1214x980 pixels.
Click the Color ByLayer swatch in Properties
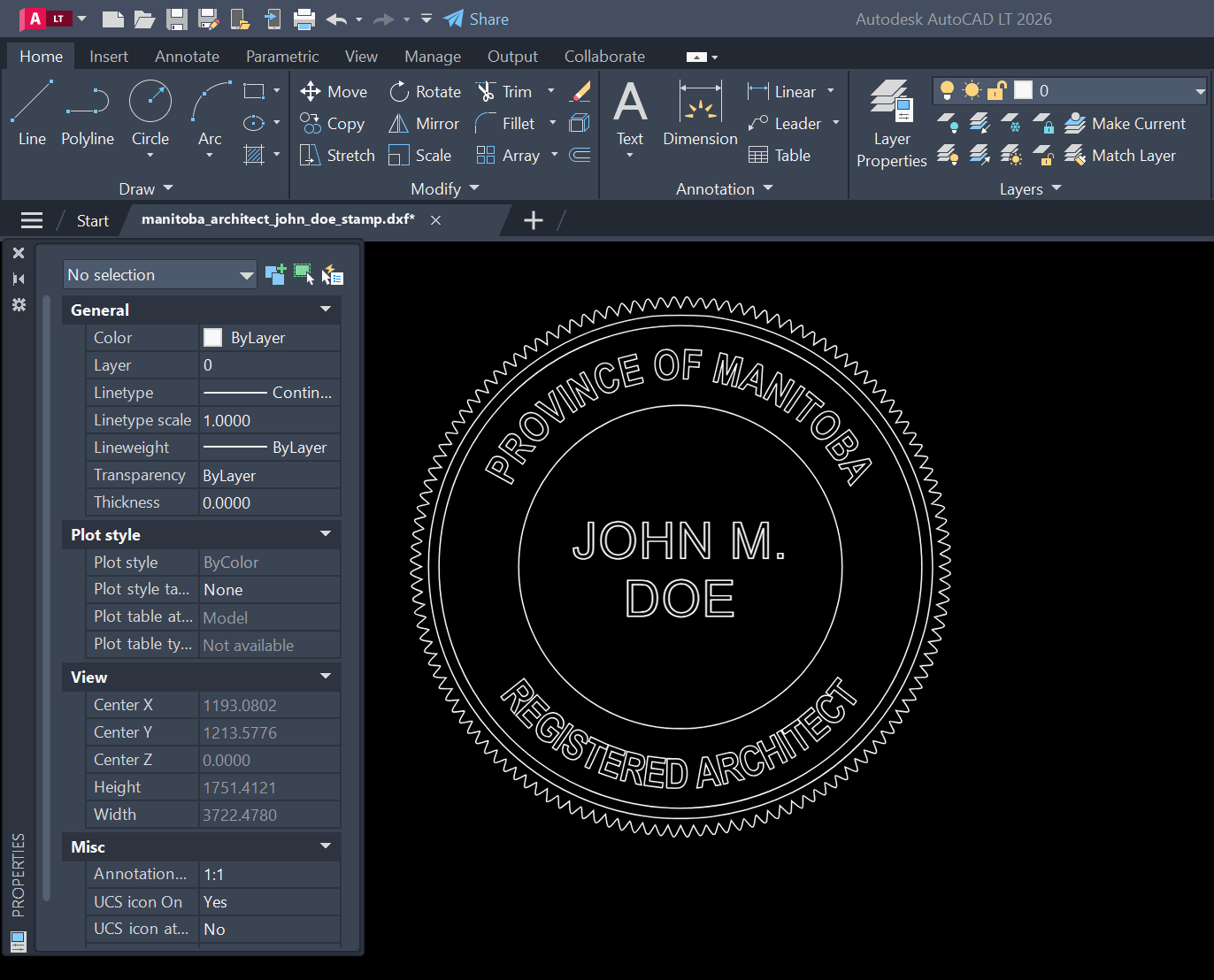pyautogui.click(x=212, y=337)
